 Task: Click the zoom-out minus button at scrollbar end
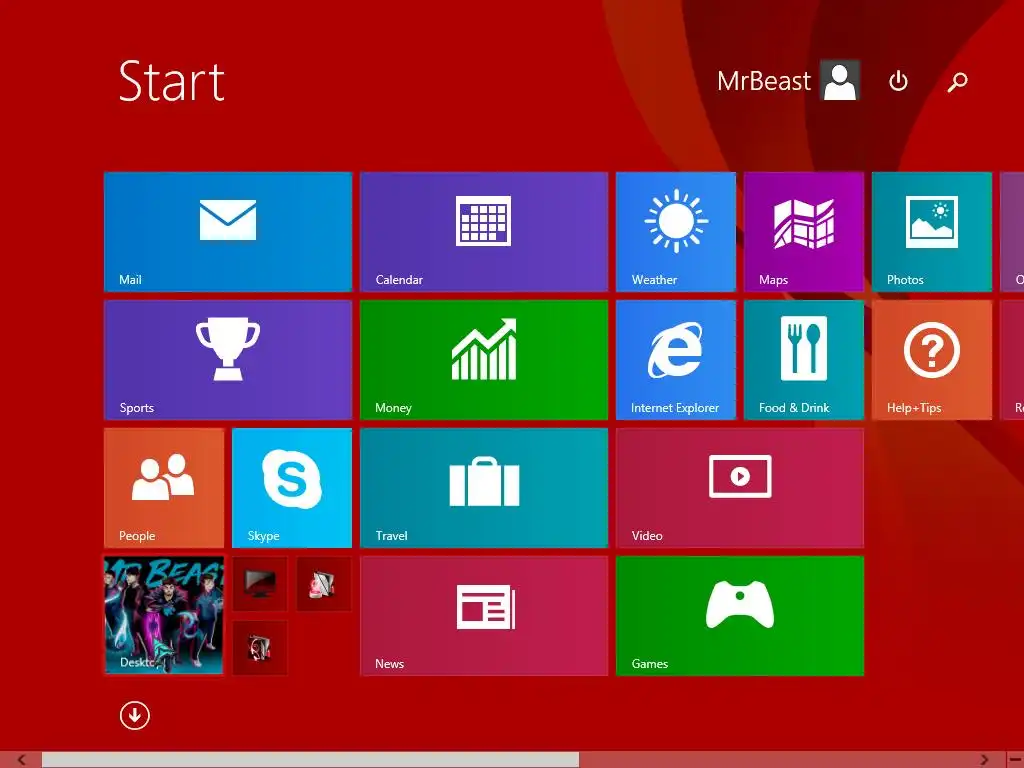click(1015, 760)
